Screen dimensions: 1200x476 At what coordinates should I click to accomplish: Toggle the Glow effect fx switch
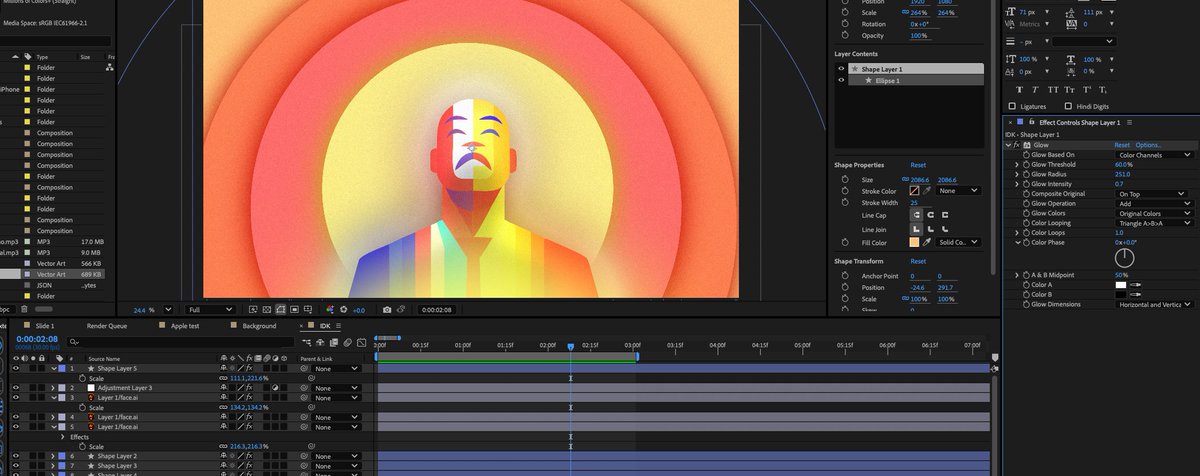[1018, 145]
